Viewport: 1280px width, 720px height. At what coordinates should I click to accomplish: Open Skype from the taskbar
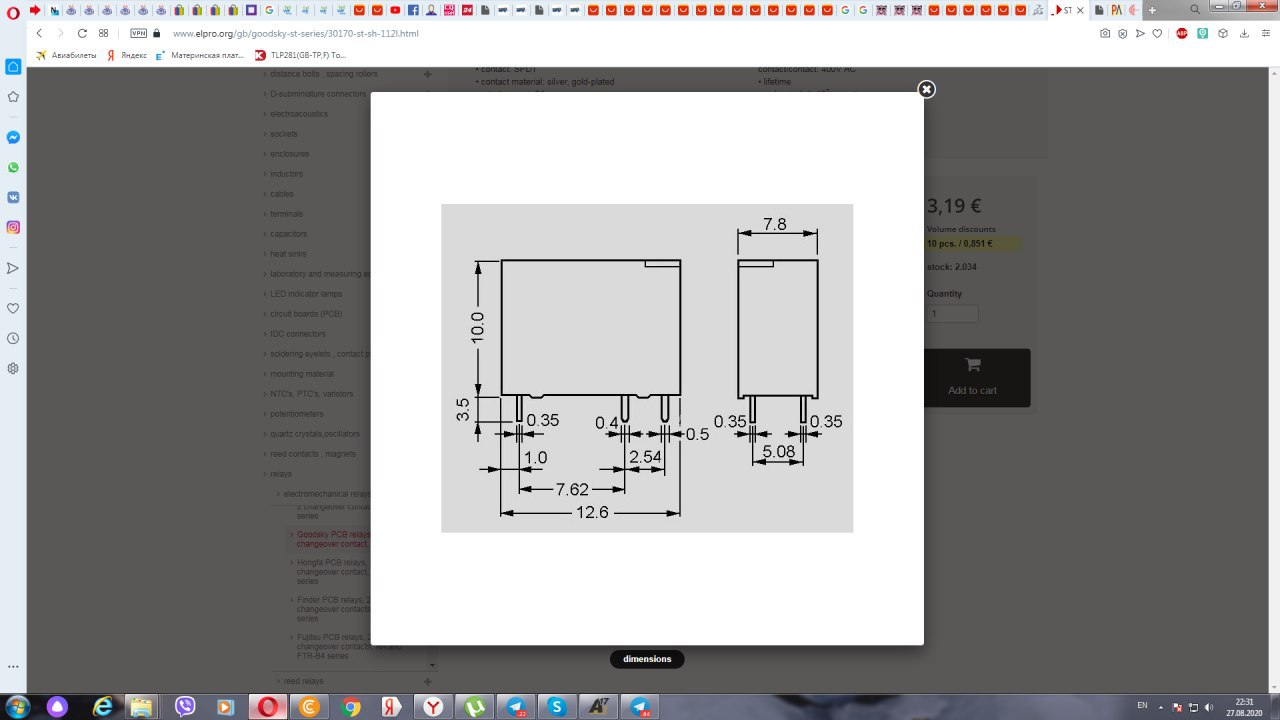tap(557, 707)
